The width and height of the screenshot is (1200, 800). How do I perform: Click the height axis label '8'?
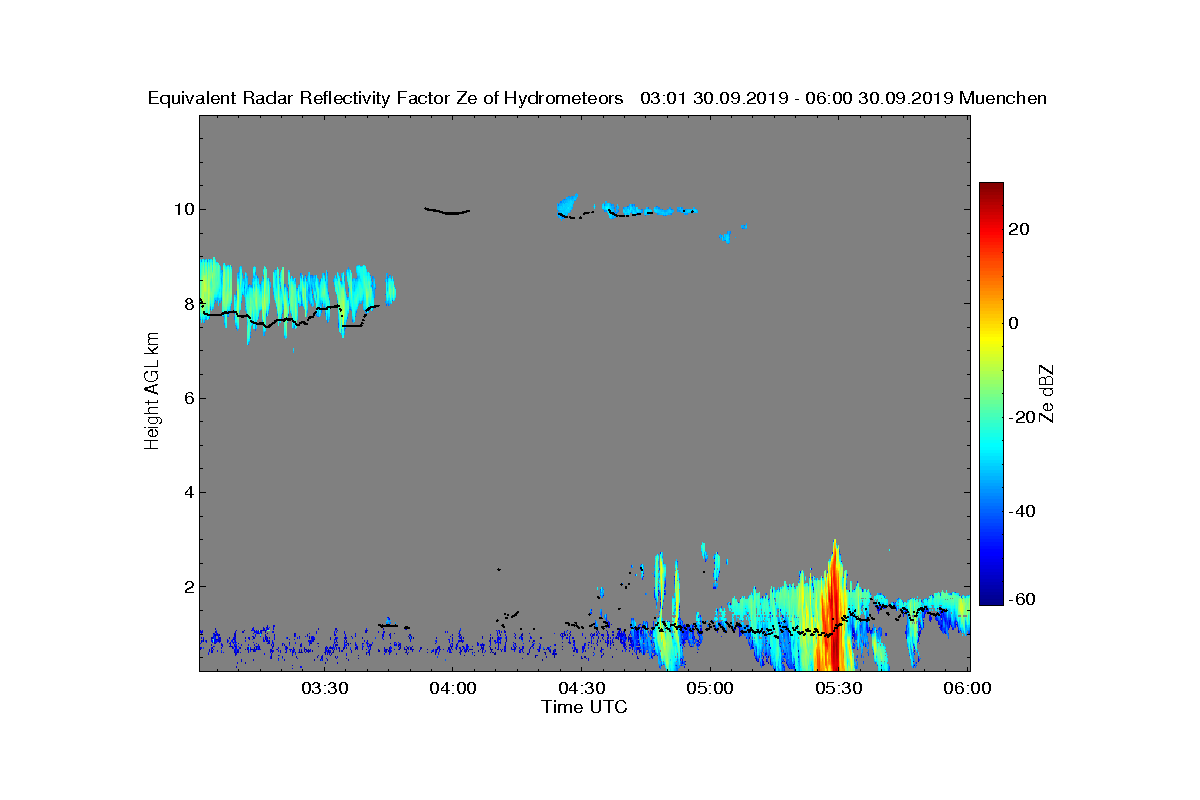(187, 303)
